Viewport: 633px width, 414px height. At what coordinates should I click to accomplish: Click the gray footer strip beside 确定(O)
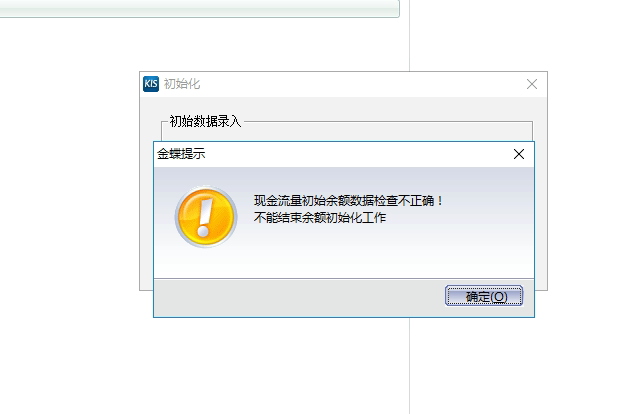coord(299,297)
